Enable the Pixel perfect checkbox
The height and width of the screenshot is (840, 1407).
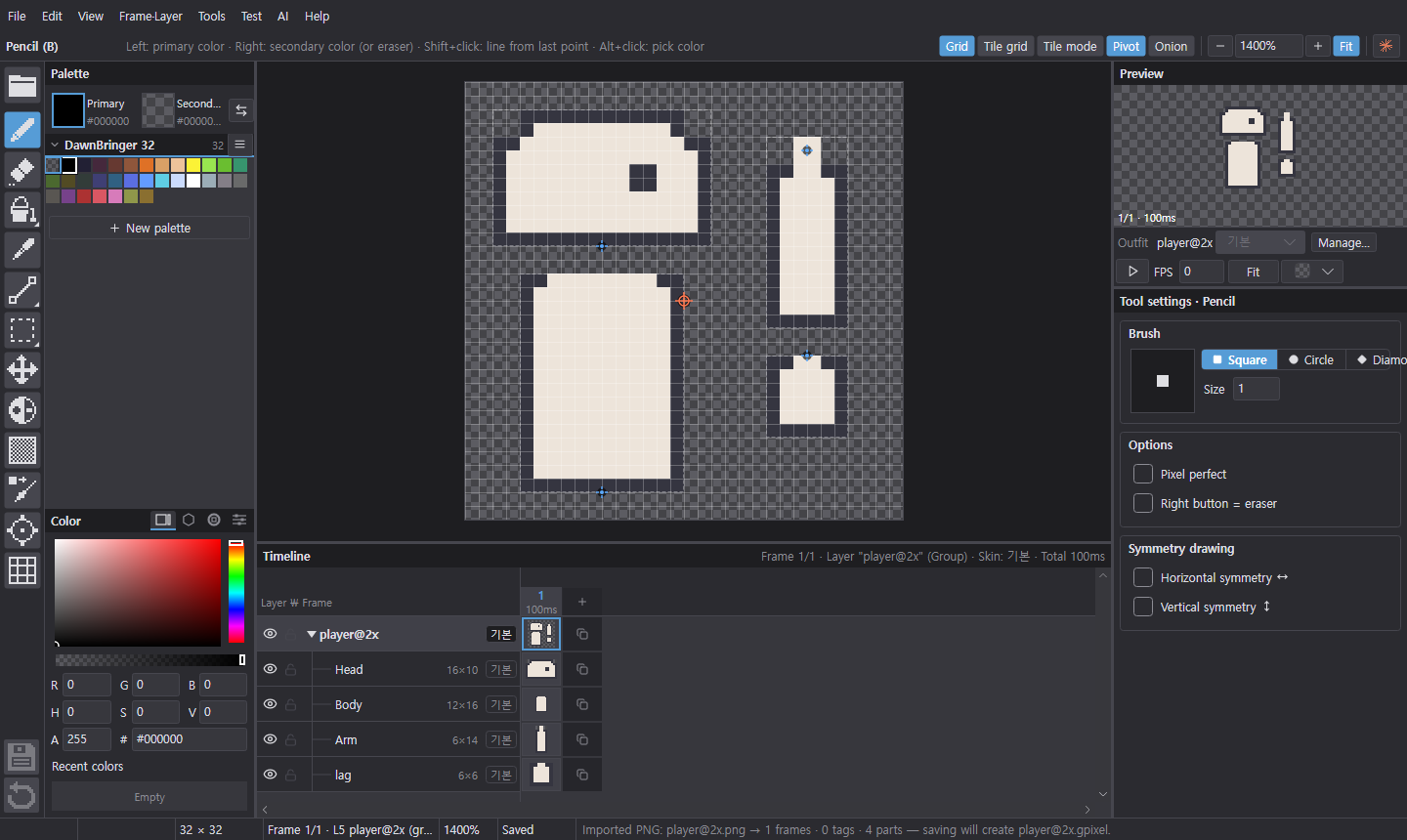1143,474
